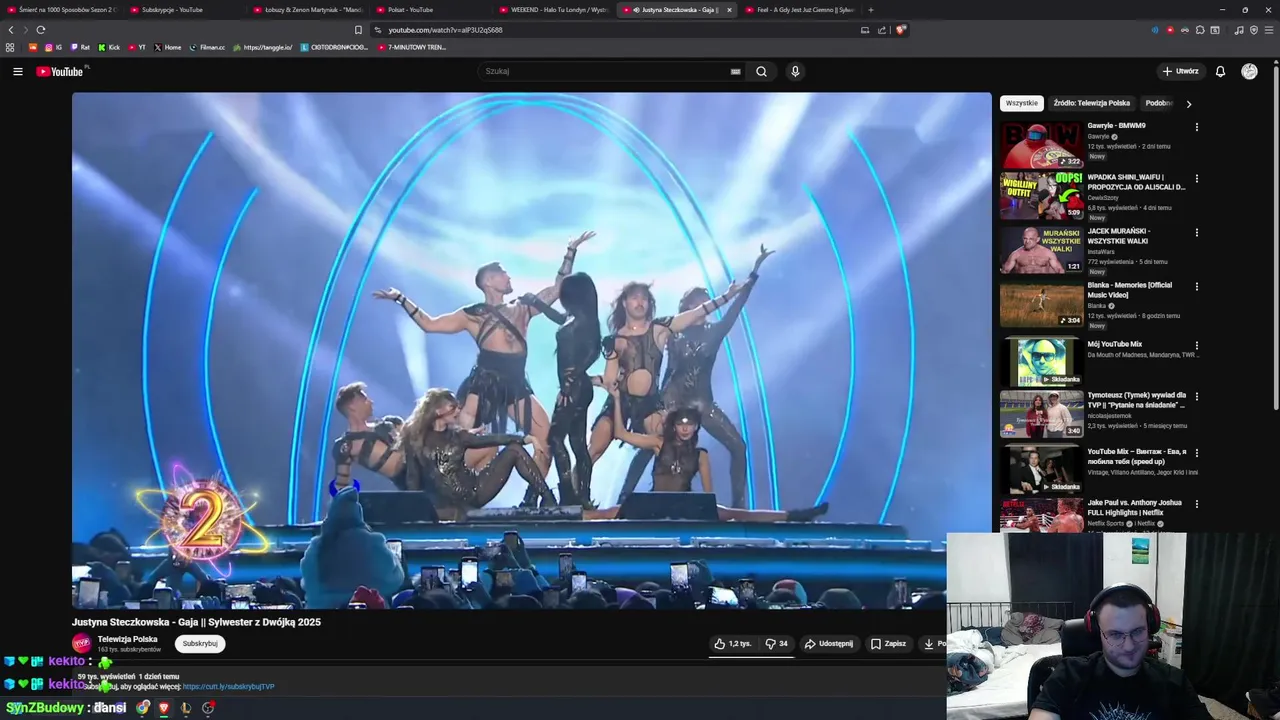Open the IG bookmark
This screenshot has height=720, width=1280.
point(53,47)
